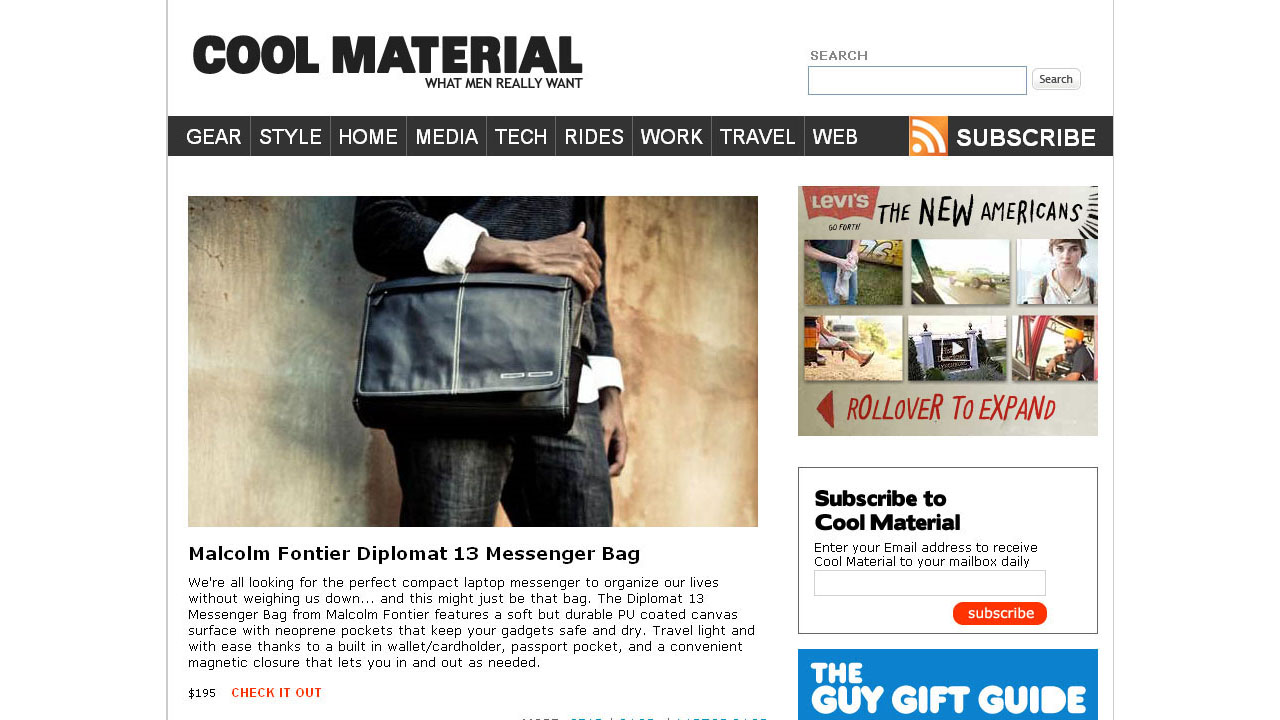The width and height of the screenshot is (1280, 720).
Task: Click the Search button
Action: coord(1056,79)
